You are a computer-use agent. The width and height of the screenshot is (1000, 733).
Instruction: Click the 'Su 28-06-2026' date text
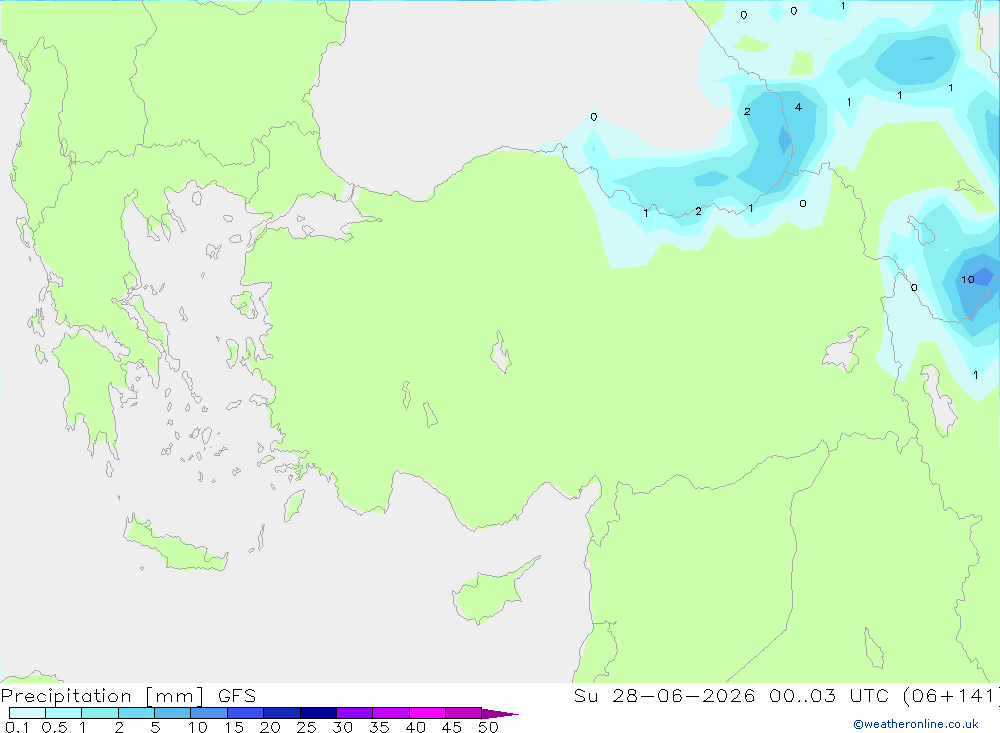(664, 696)
